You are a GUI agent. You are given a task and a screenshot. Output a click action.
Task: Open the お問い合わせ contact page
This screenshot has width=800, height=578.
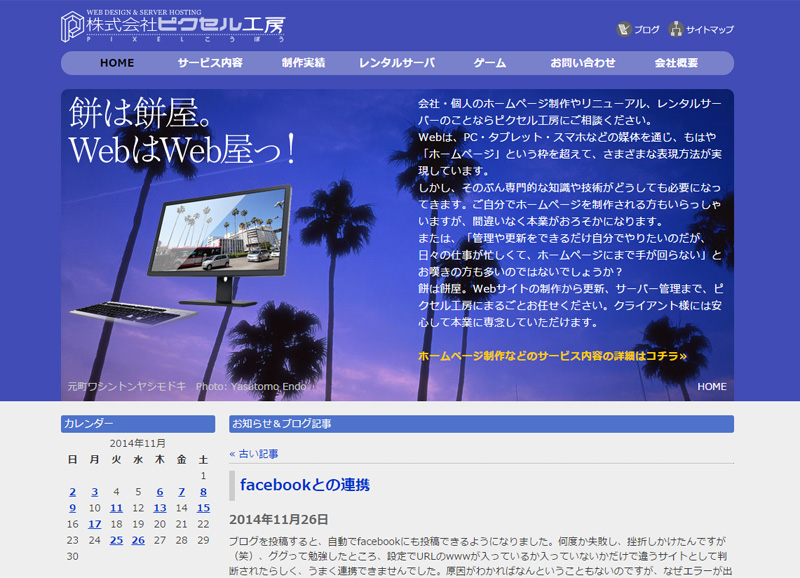click(583, 63)
